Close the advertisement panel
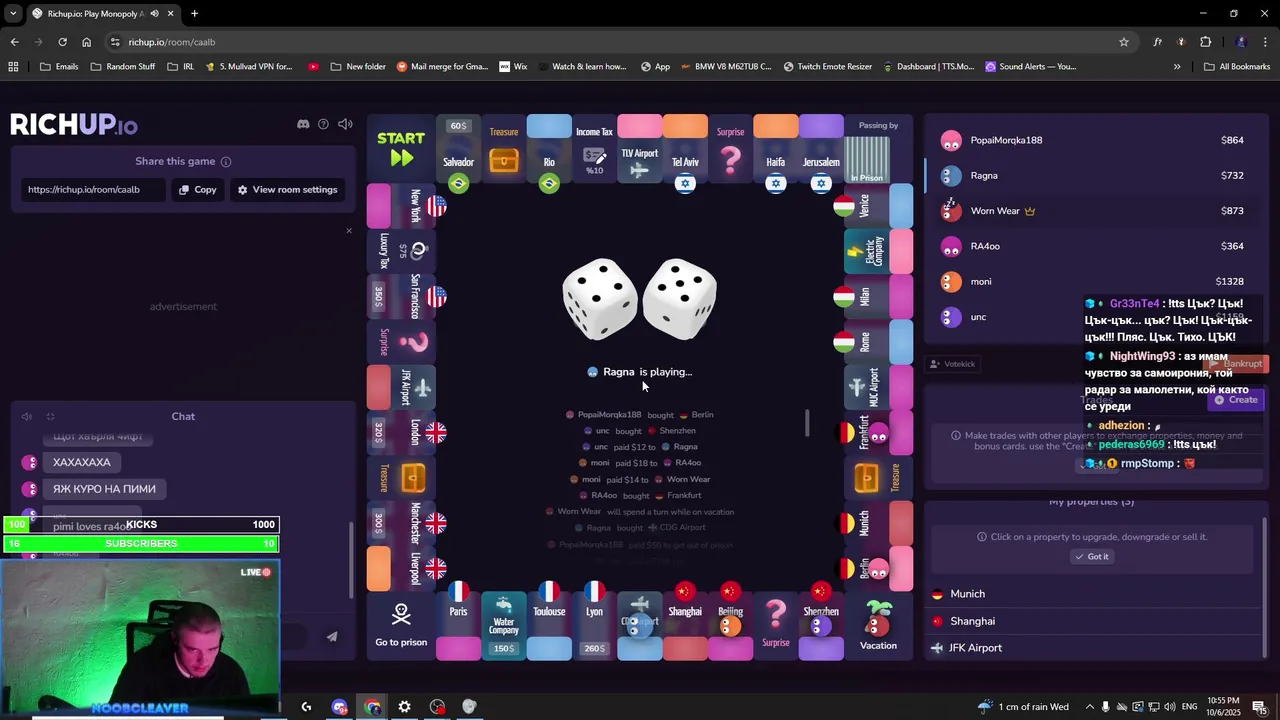Screen dimensions: 1280x720 pyautogui.click(x=349, y=231)
